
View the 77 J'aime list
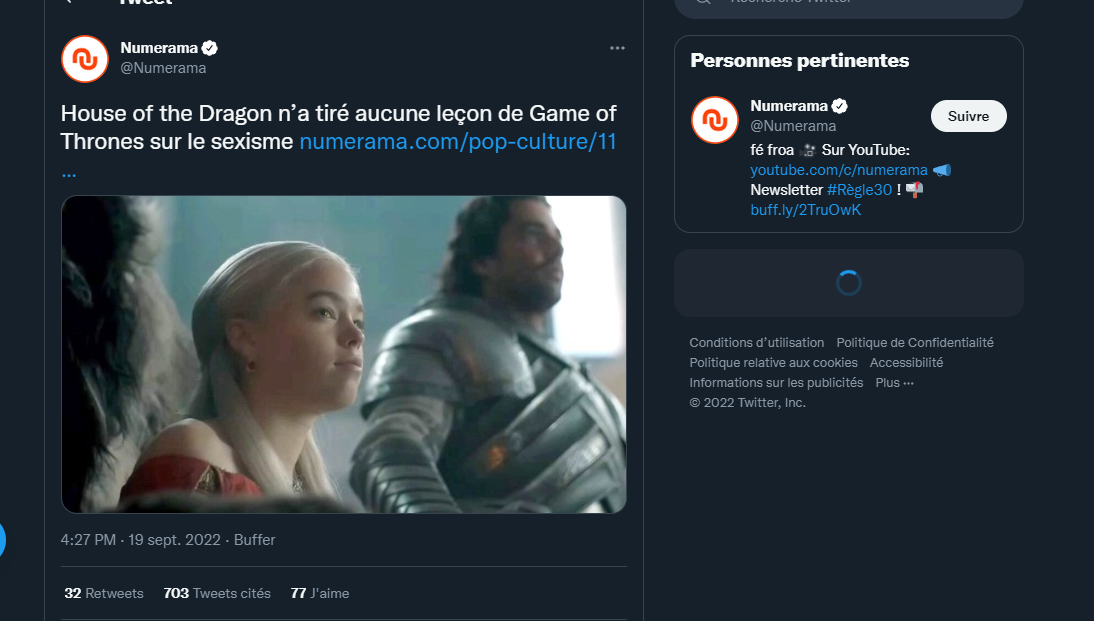[320, 593]
